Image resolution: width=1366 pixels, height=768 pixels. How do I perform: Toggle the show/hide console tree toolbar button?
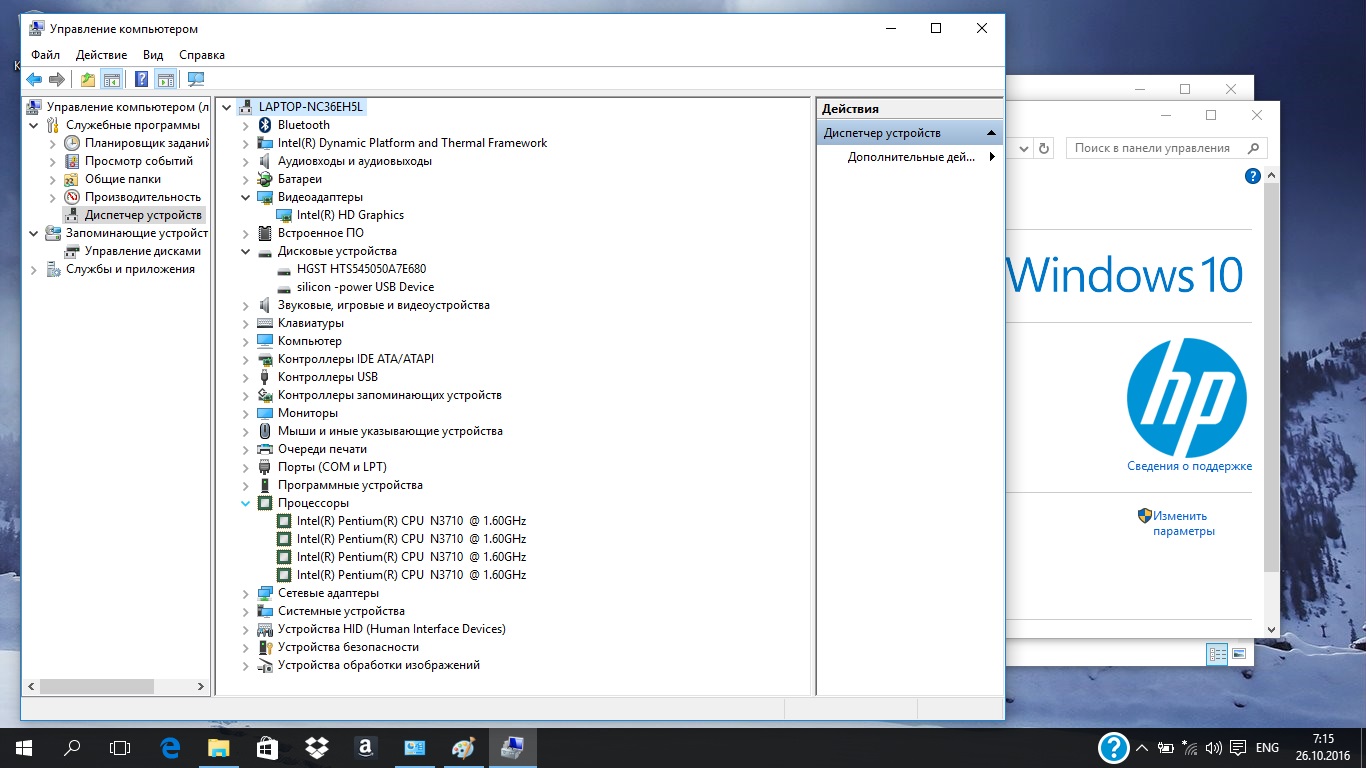pos(112,79)
